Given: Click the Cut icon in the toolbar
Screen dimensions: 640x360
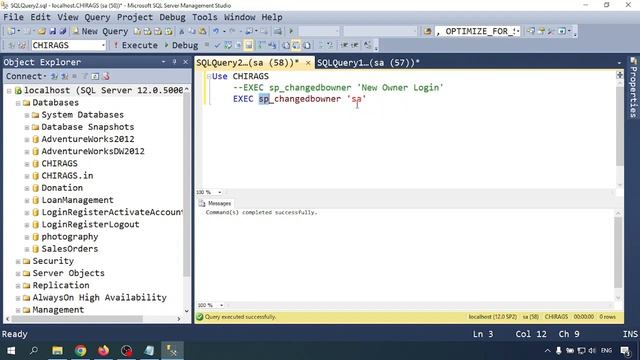Looking at the screenshot, I should coord(182,31).
